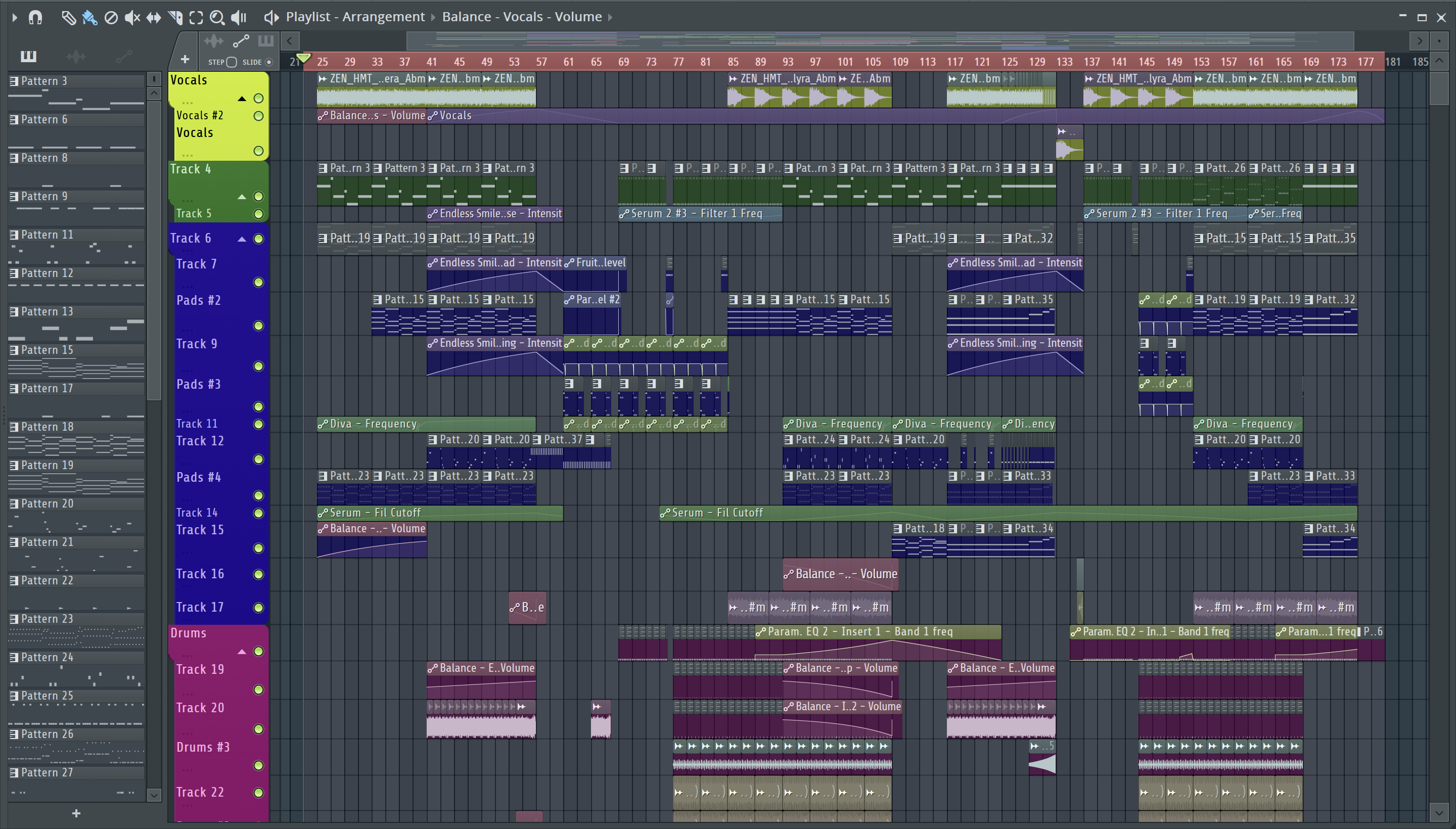This screenshot has height=829, width=1456.
Task: Open clip menu of Balance..s - Volume on Vocals #2
Action: point(323,116)
